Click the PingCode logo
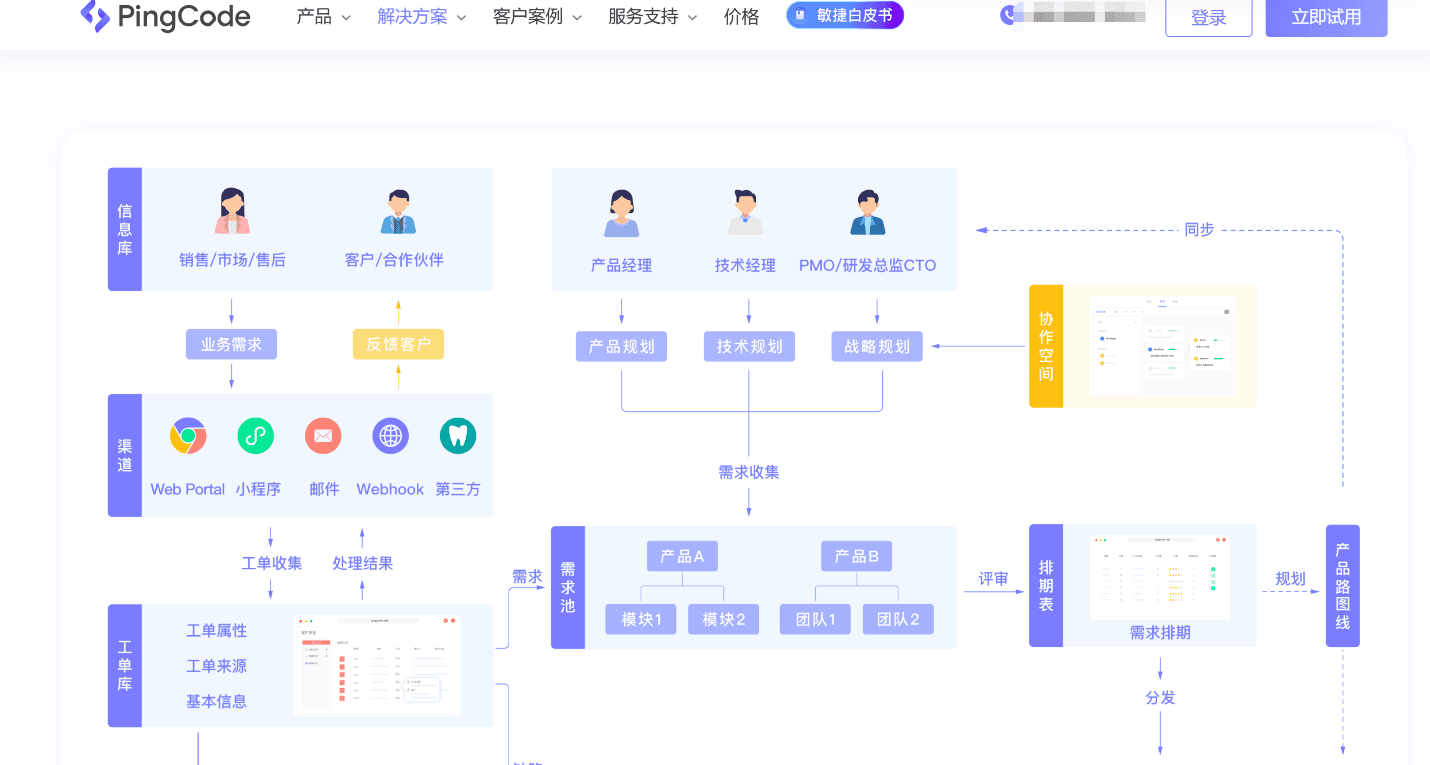This screenshot has height=765, width=1430. pyautogui.click(x=165, y=16)
